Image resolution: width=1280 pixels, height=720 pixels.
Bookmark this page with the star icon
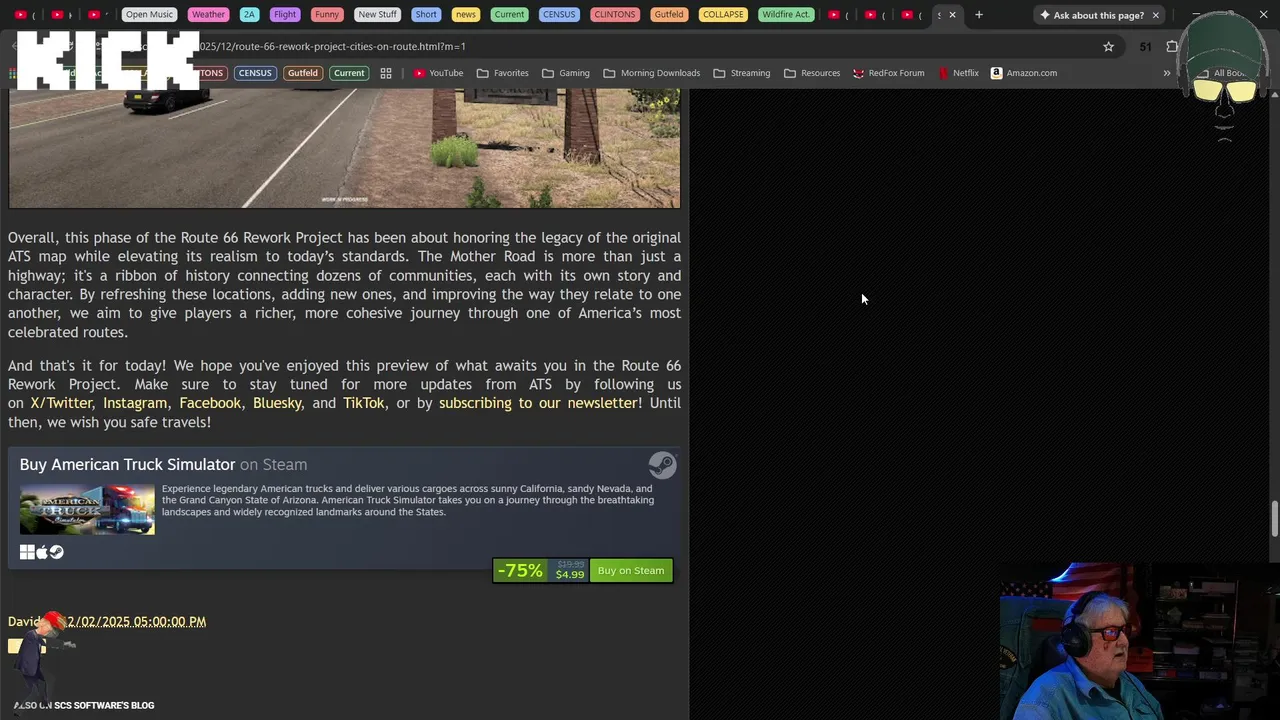point(1108,46)
